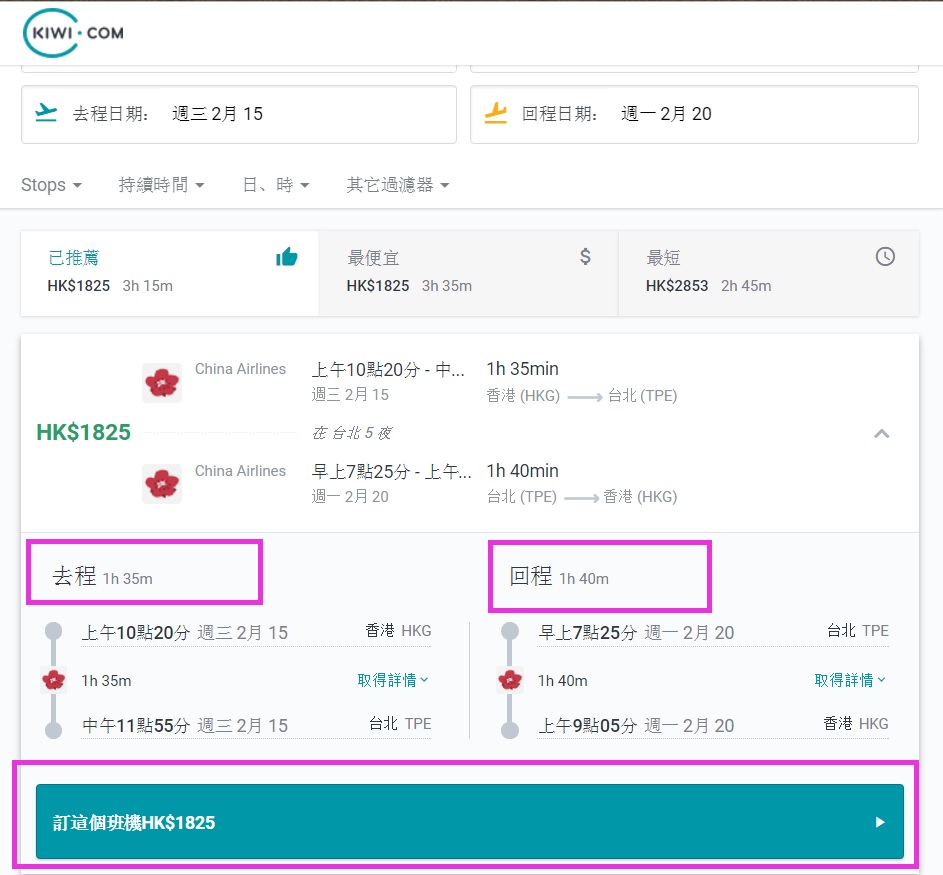Screen dimensions: 943x875
Task: Click outbound time 上午10點20分 summary
Action: click(388, 369)
